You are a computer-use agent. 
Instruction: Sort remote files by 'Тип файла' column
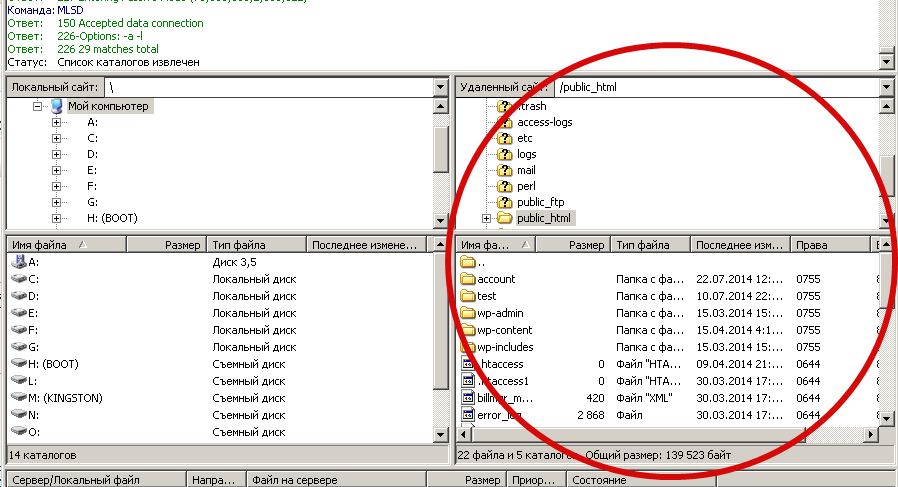point(651,245)
